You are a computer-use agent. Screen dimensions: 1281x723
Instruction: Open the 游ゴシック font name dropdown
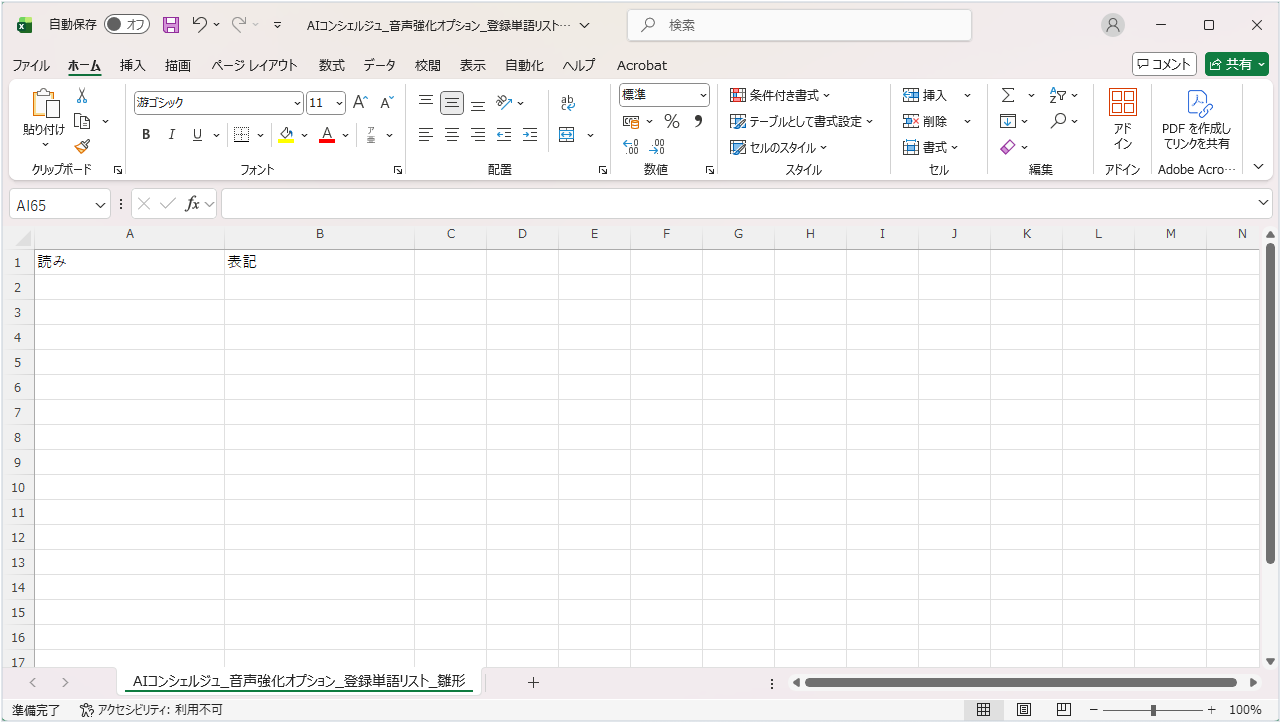pos(297,103)
